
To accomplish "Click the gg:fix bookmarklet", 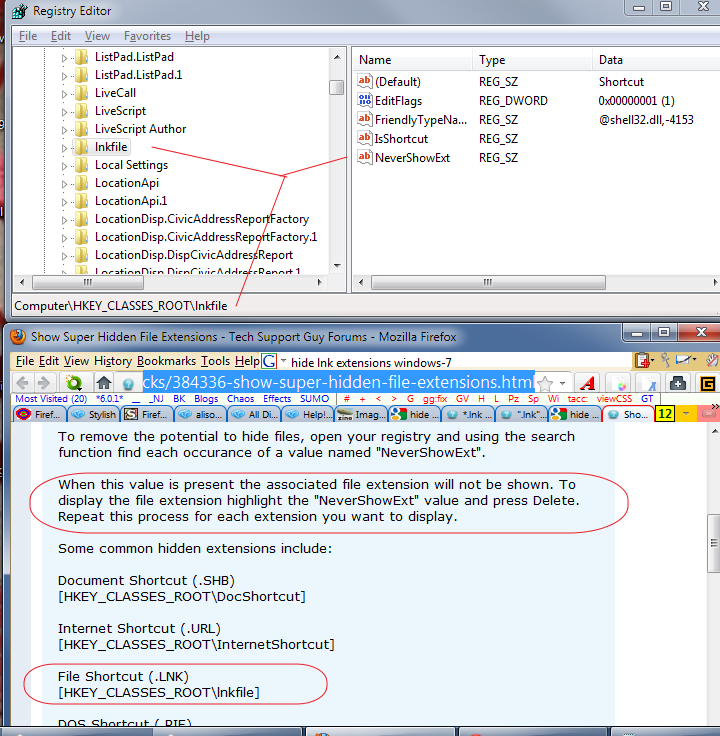I will 435,399.
